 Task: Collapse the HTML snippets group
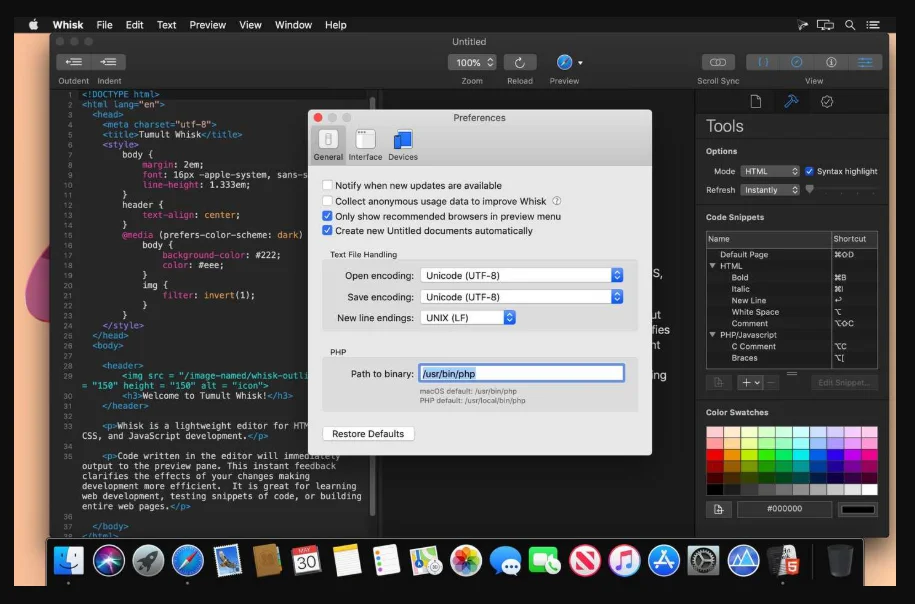click(x=713, y=266)
